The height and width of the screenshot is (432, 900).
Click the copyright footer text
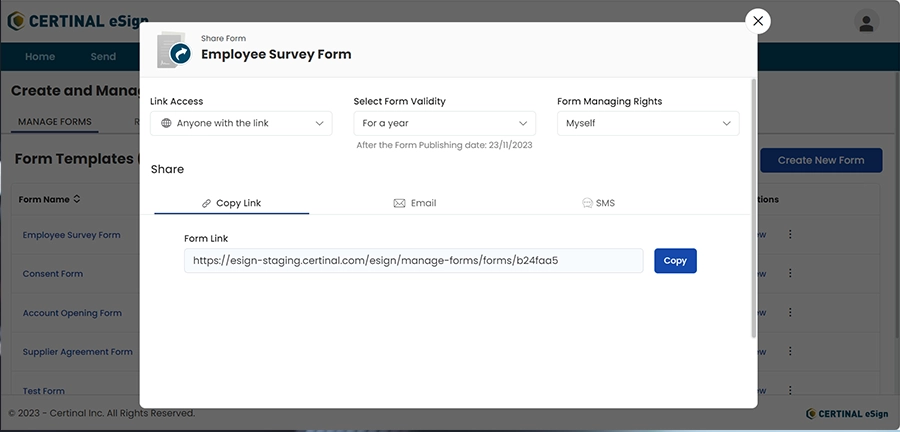(102, 413)
